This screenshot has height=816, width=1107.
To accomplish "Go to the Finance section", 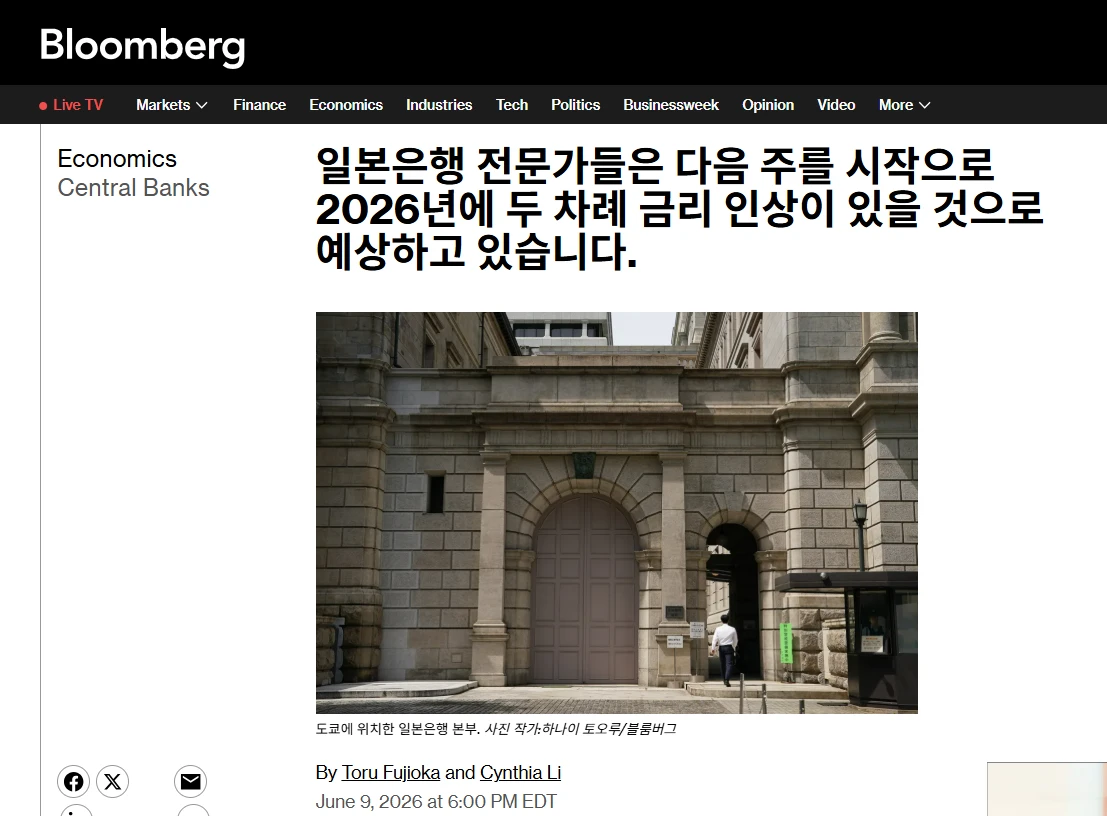I will pos(259,104).
